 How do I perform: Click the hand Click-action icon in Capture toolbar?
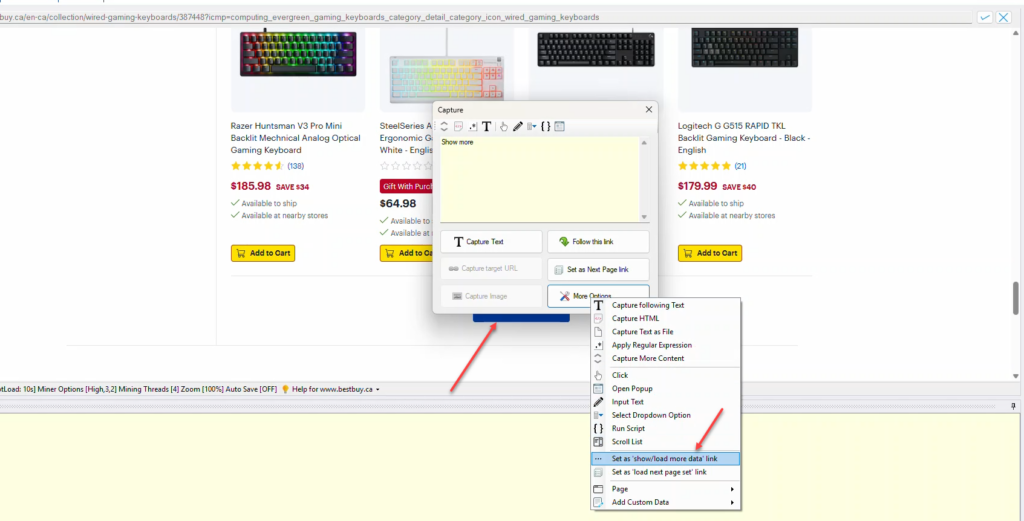(504, 127)
